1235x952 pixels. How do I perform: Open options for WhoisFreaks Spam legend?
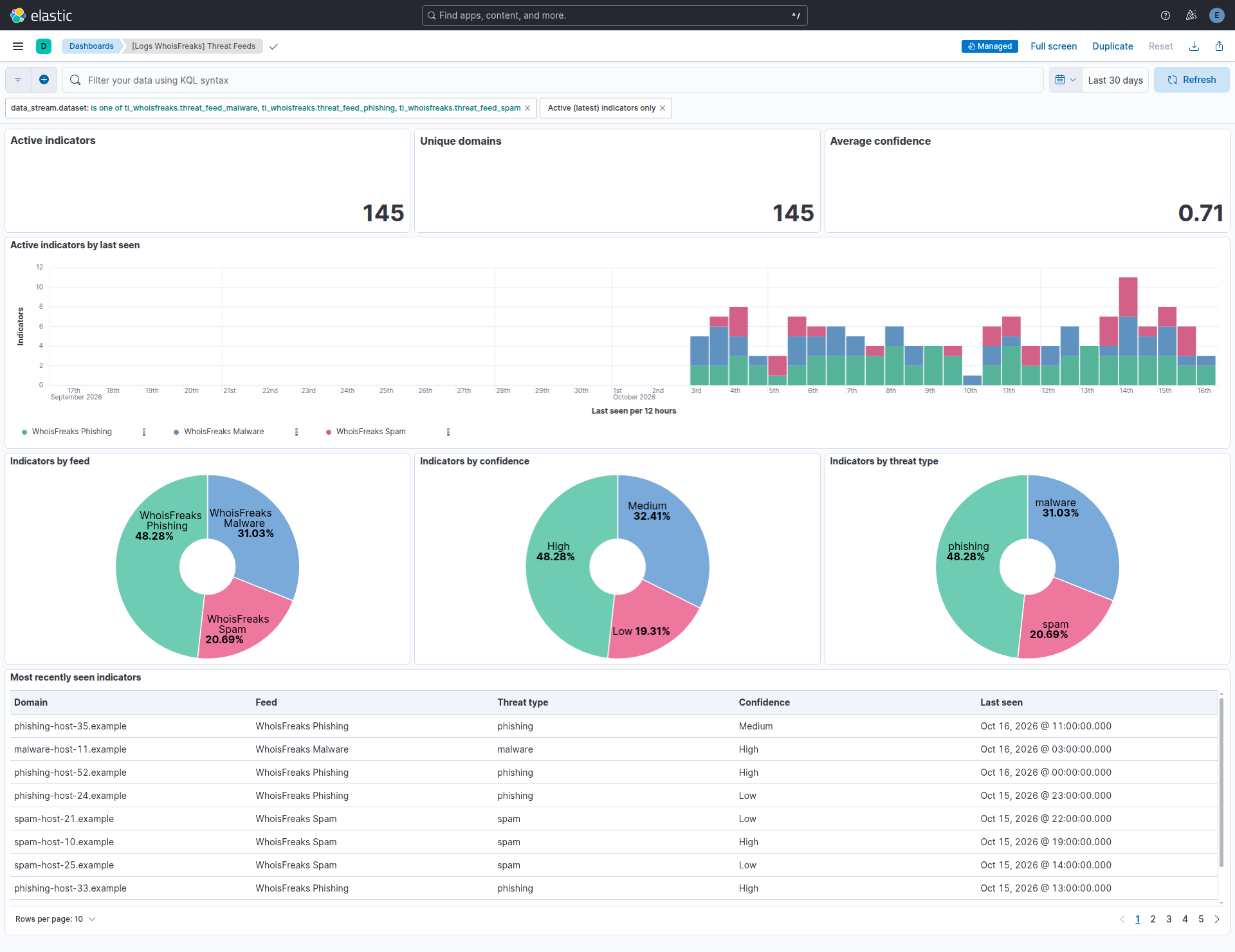pyautogui.click(x=448, y=432)
